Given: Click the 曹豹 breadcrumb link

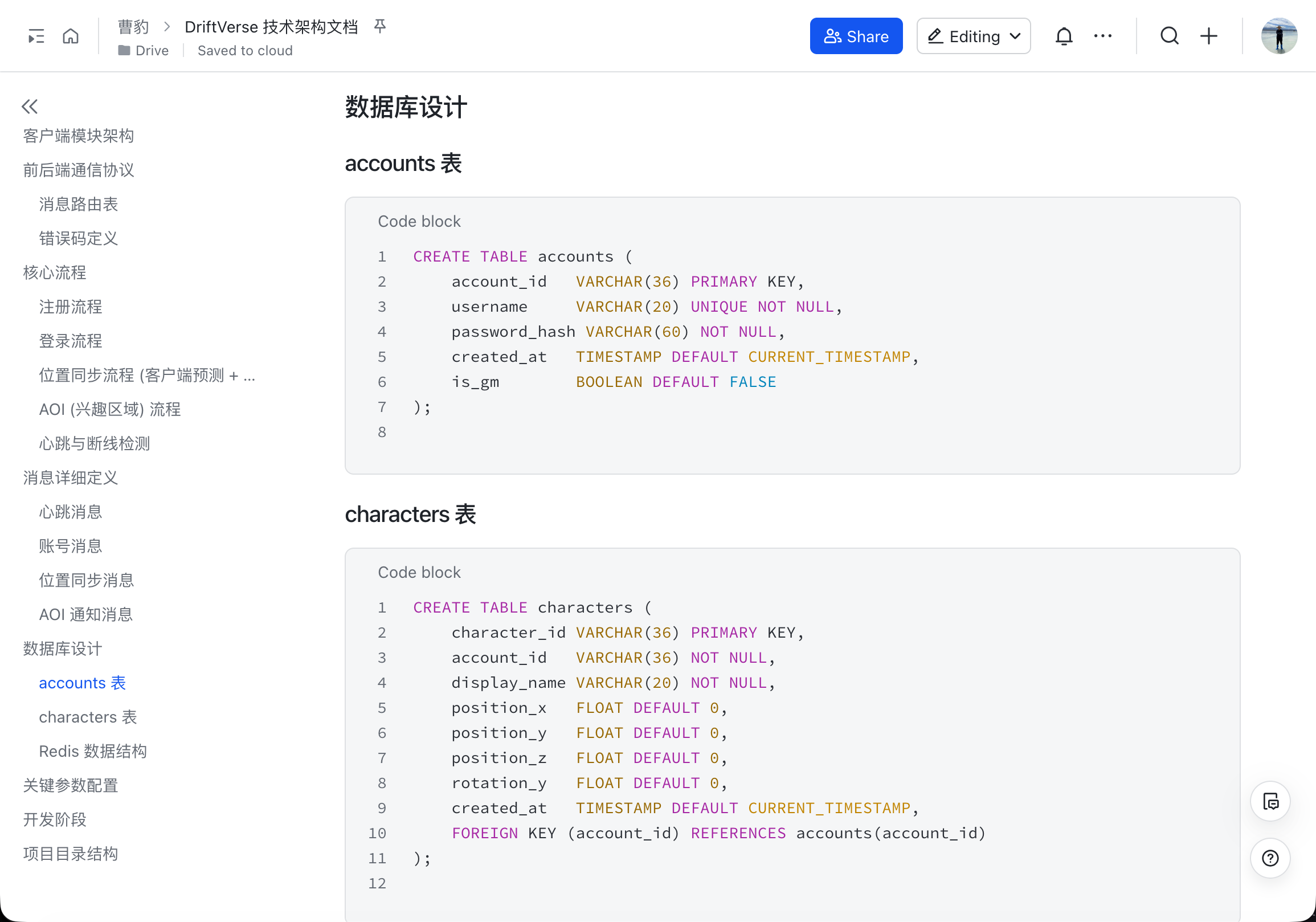Looking at the screenshot, I should pyautogui.click(x=133, y=26).
